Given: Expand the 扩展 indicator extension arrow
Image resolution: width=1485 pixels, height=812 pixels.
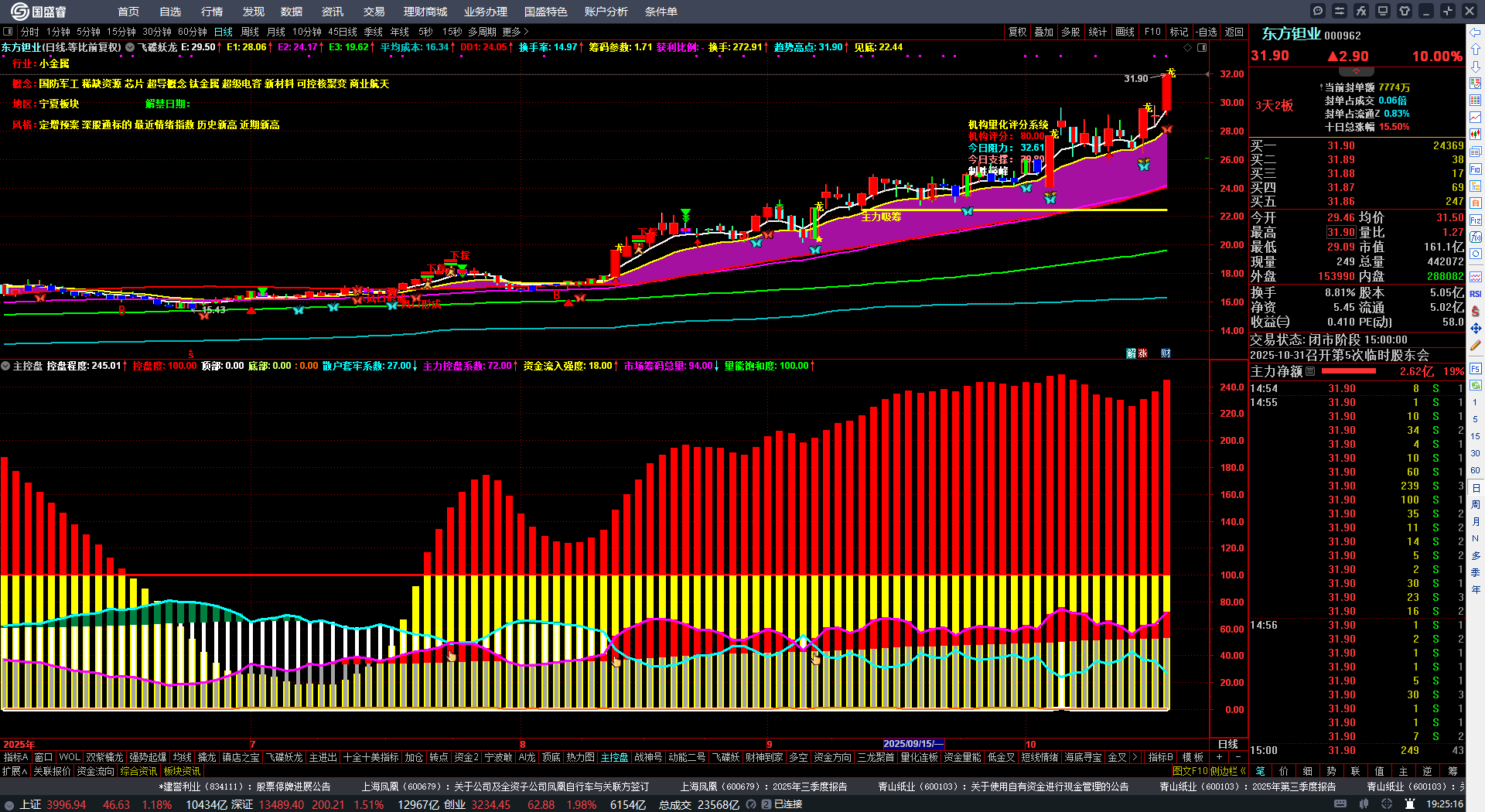Looking at the screenshot, I should (x=15, y=771).
